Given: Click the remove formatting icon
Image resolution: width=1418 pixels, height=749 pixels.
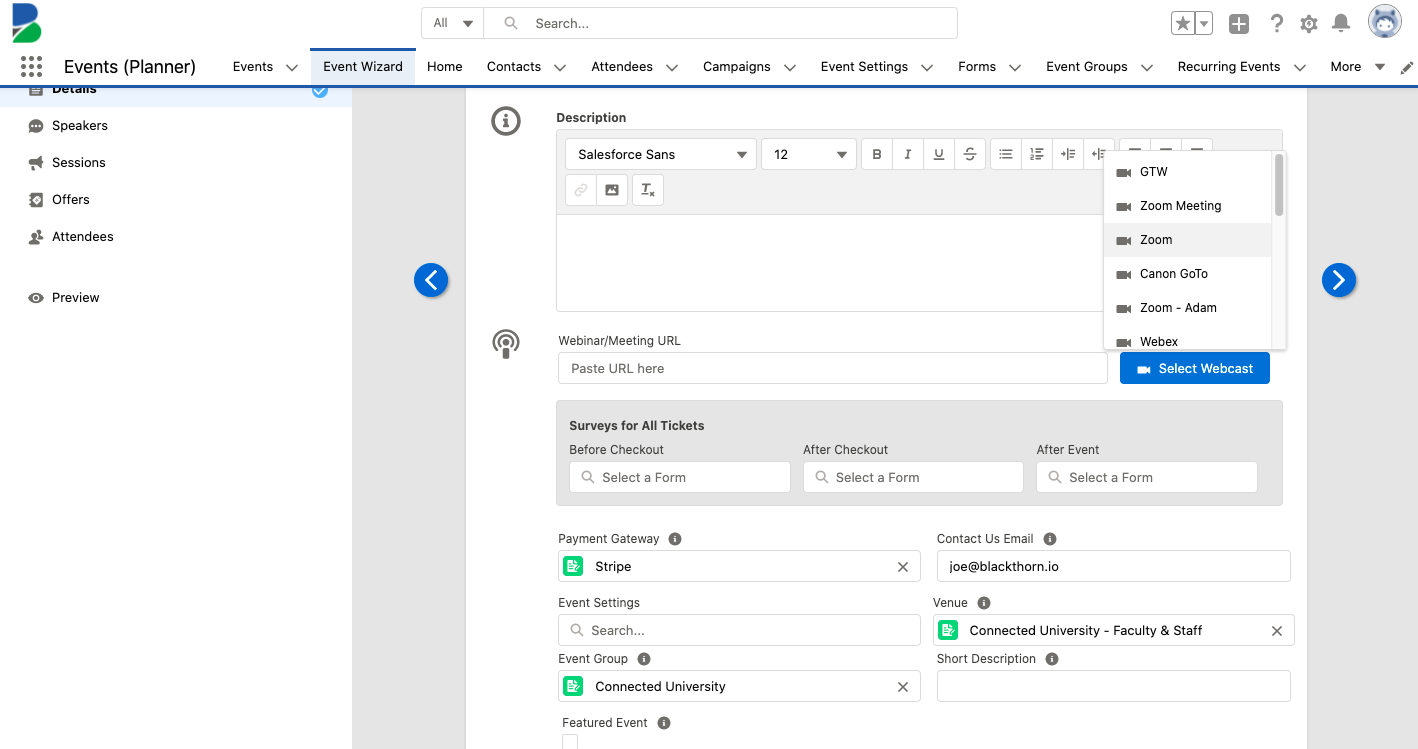Looking at the screenshot, I should tap(648, 190).
